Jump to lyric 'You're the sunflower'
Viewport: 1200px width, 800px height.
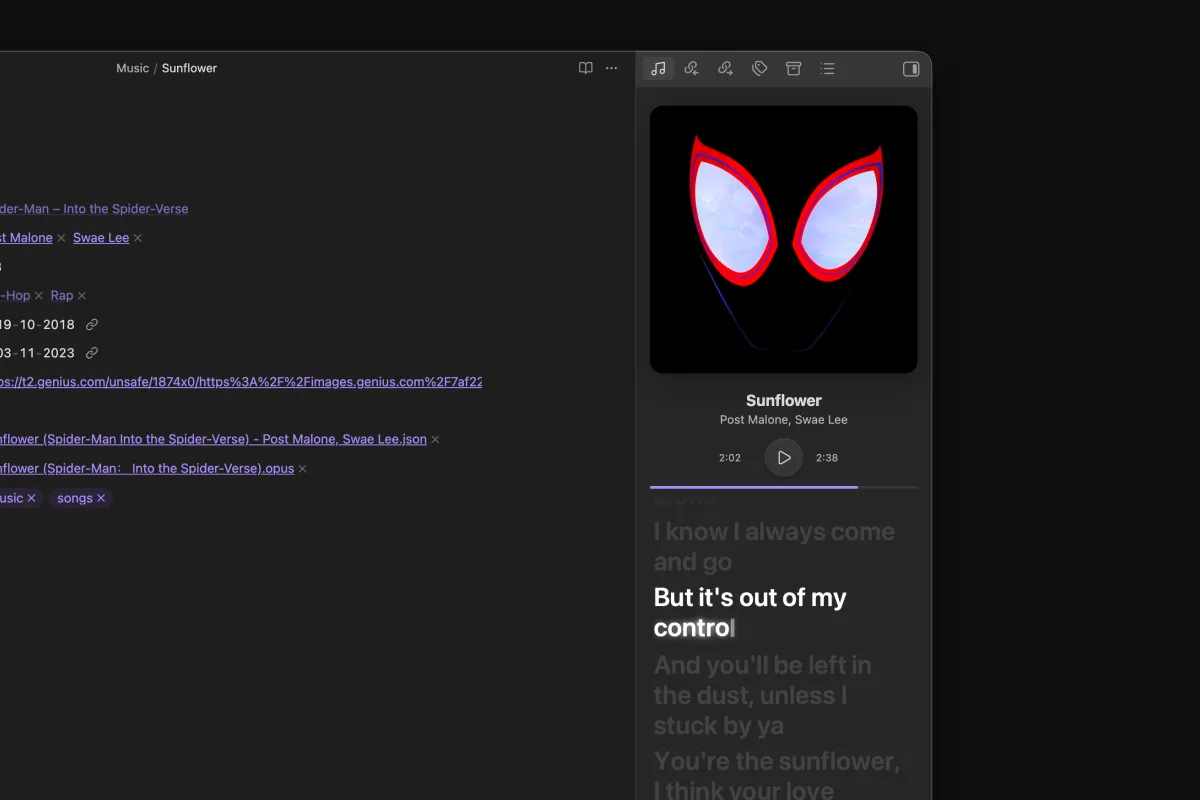click(777, 776)
